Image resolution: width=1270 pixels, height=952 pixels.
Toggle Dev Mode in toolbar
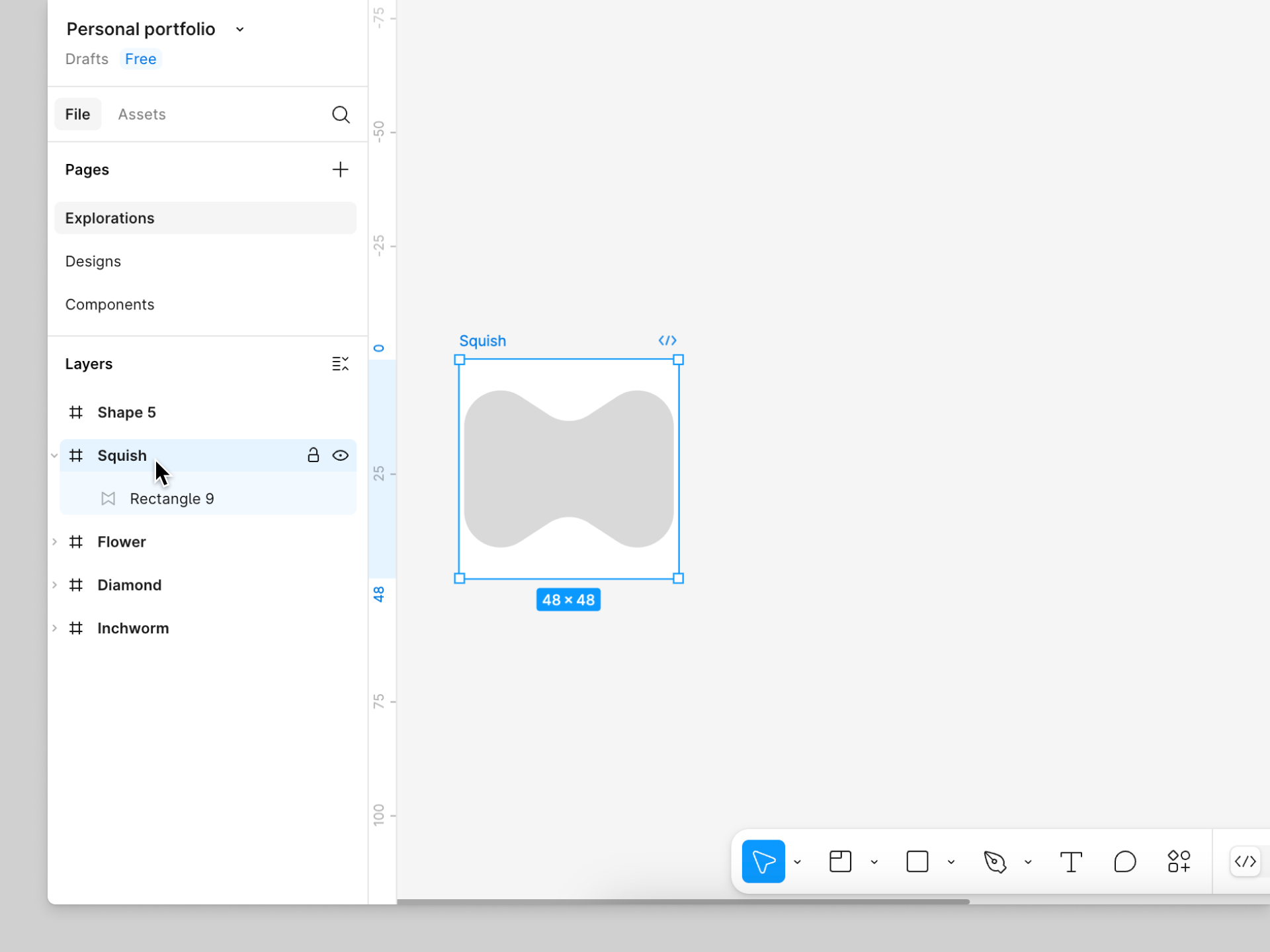pos(1245,861)
